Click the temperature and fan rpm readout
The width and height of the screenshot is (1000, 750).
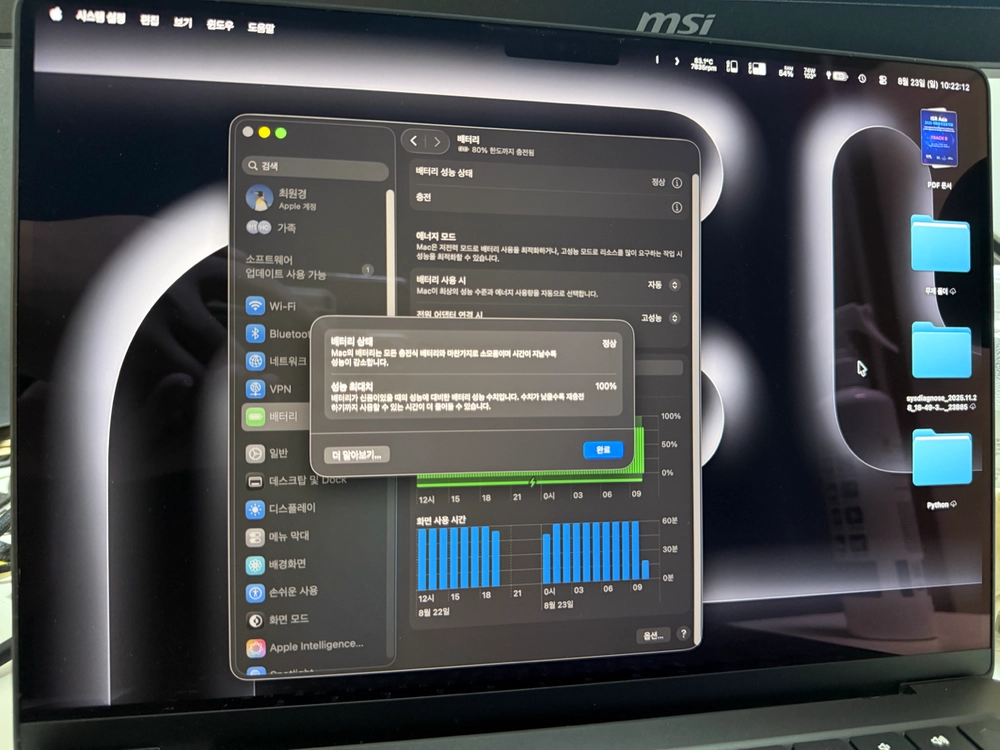point(703,64)
